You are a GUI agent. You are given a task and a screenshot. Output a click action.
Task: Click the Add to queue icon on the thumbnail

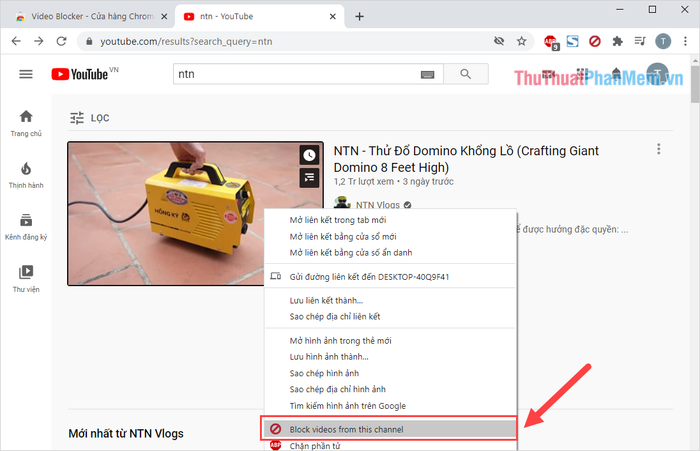[309, 178]
